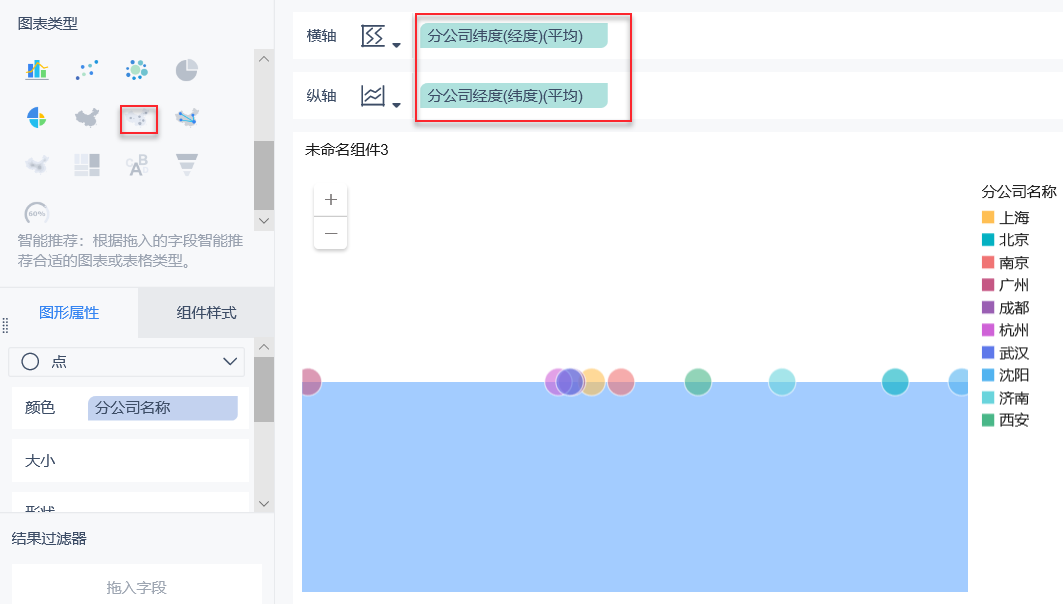
Task: Open the 图形属性 tab
Action: click(69, 312)
